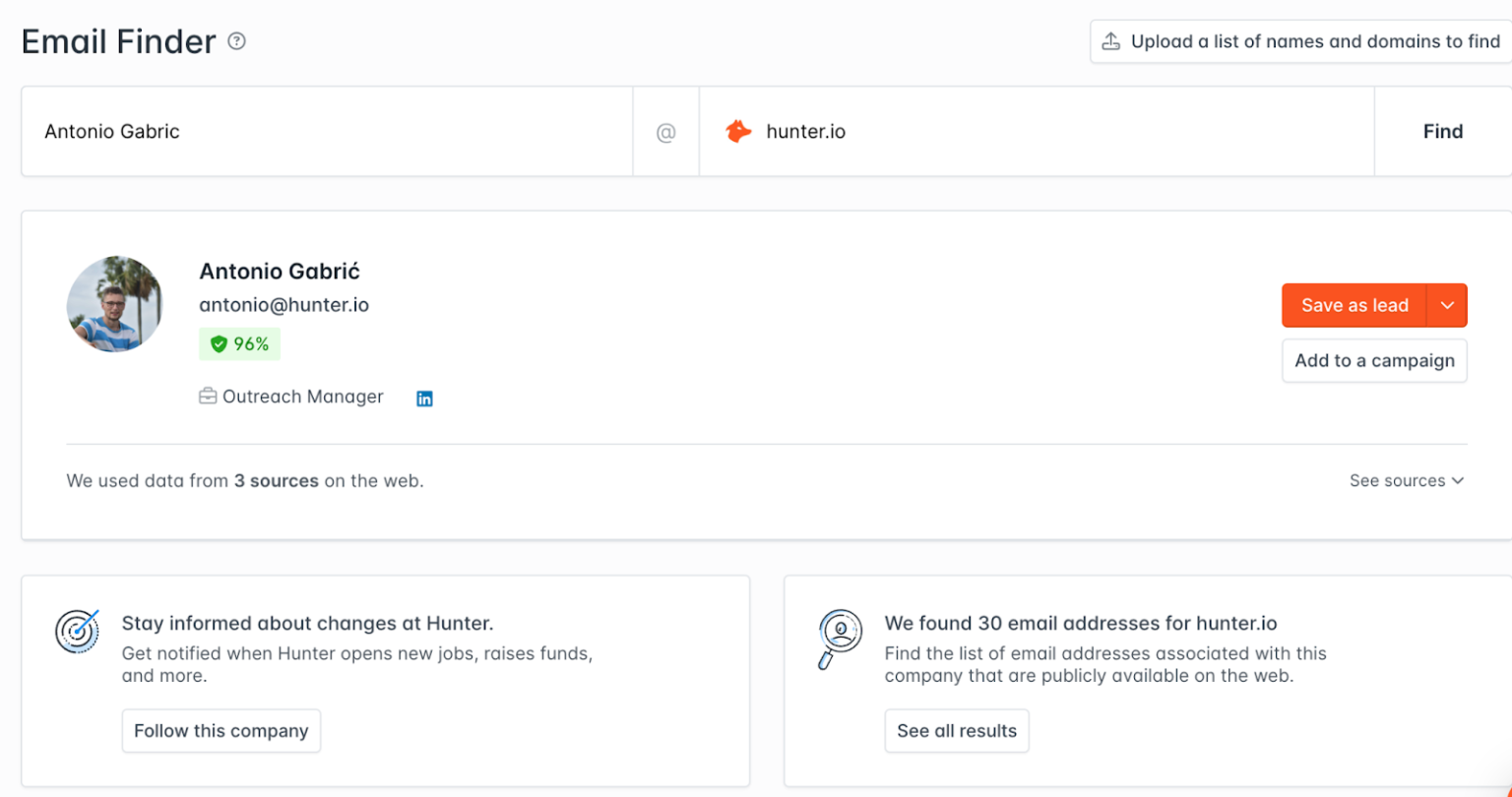The width and height of the screenshot is (1512, 797).
Task: Open Antonio's LinkedIn profile icon
Action: (x=424, y=398)
